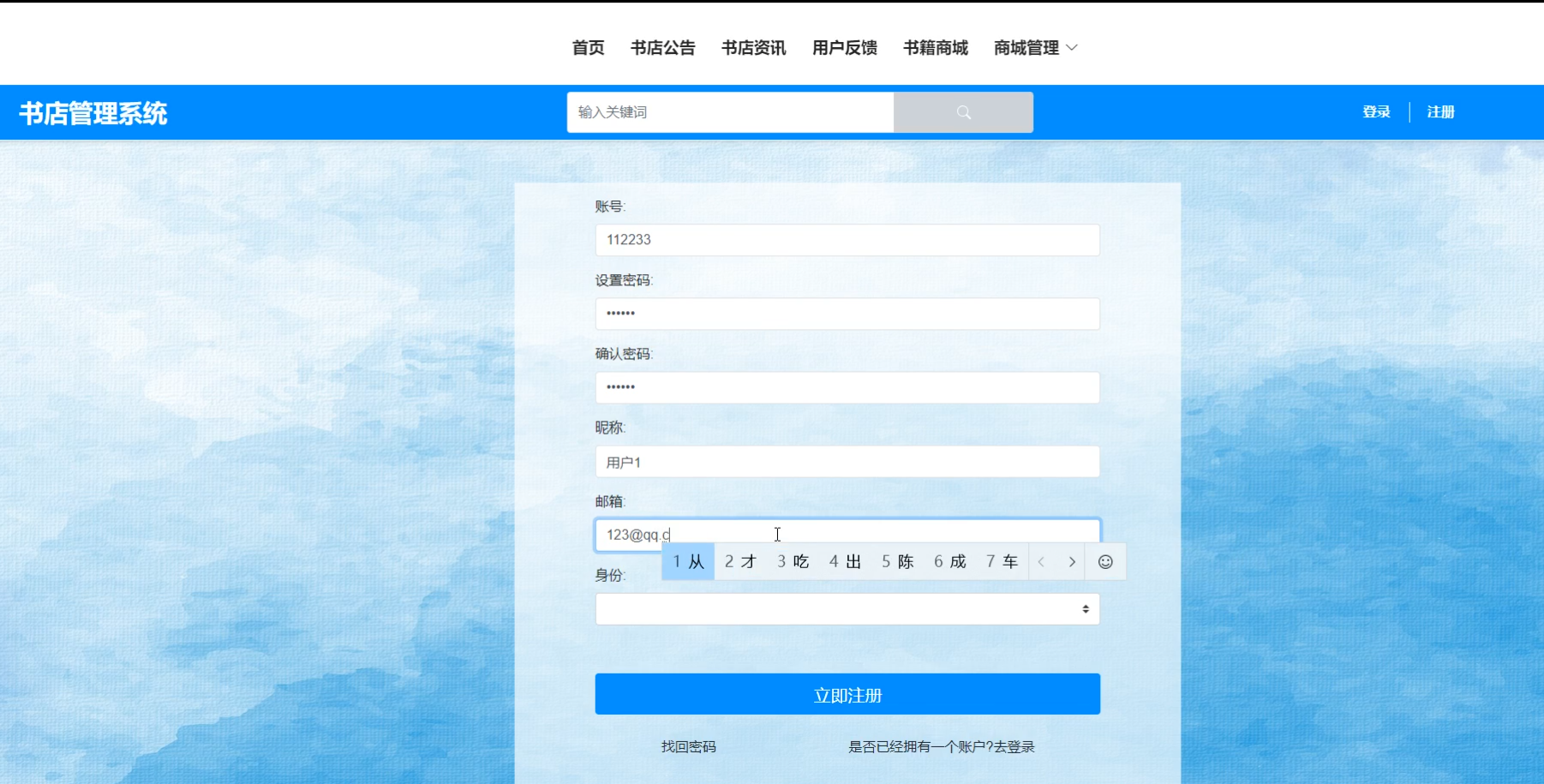Select IME candidate 6 成

949,562
